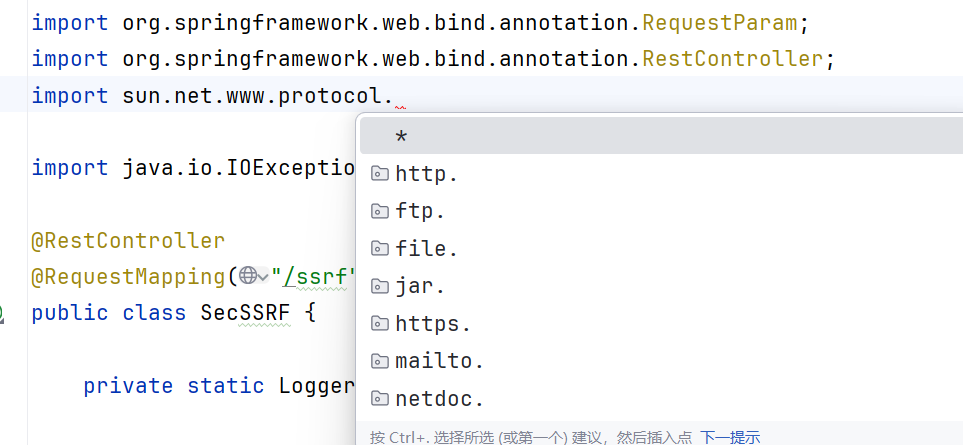This screenshot has height=445, width=963.
Task: Click the package icon beside mailto.
Action: 379,361
